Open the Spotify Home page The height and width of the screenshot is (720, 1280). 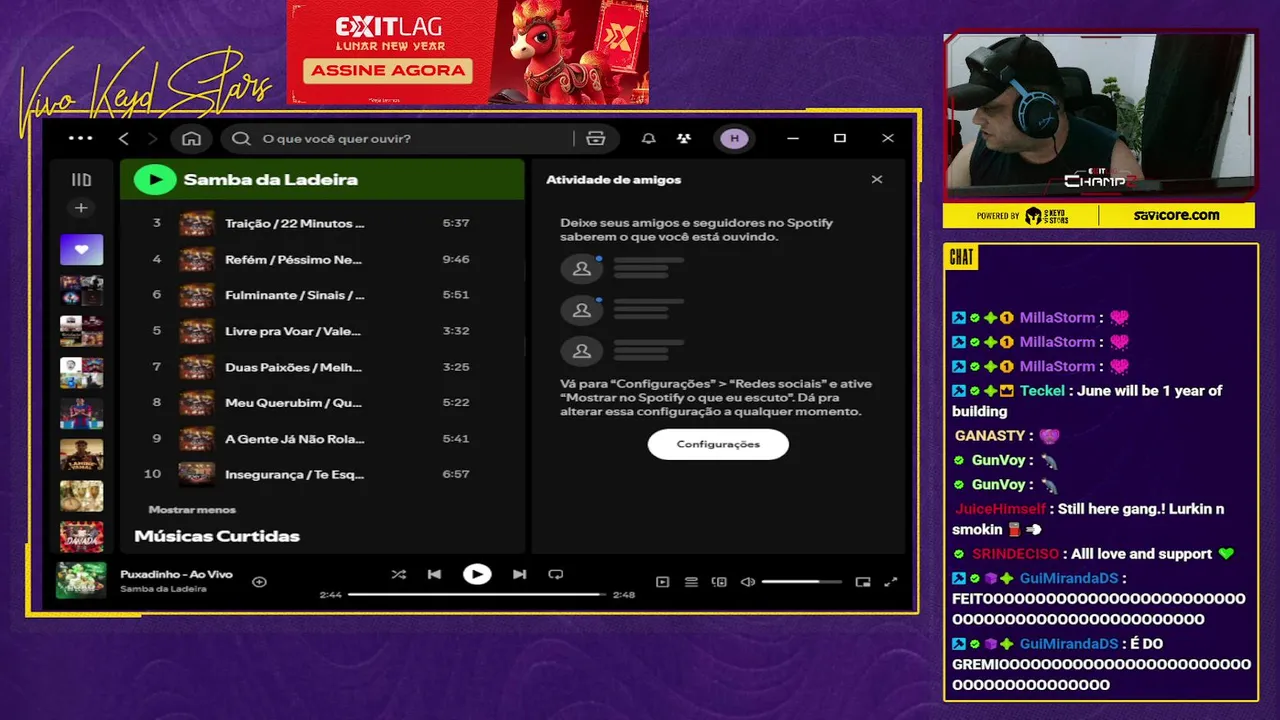[191, 138]
